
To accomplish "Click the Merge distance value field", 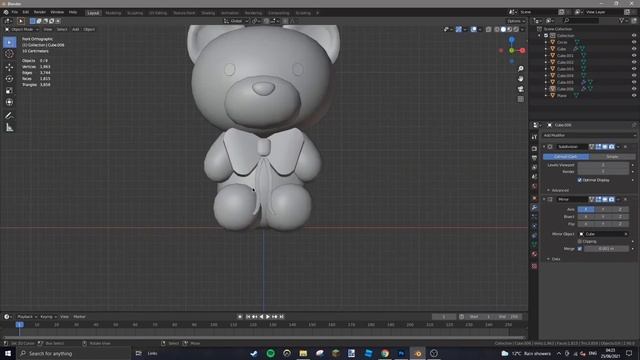I will pos(606,249).
